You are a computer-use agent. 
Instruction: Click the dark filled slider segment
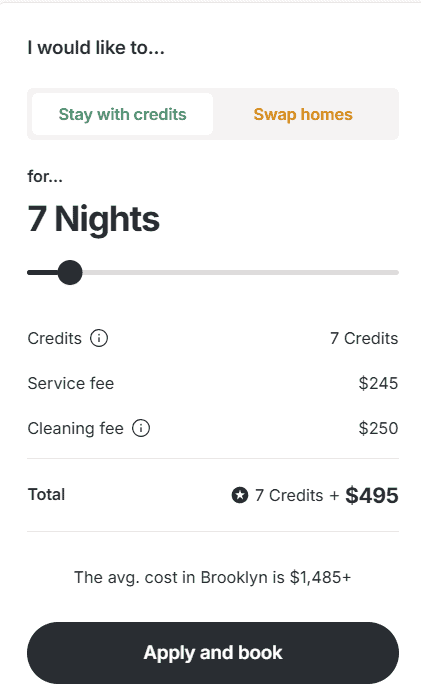43,272
